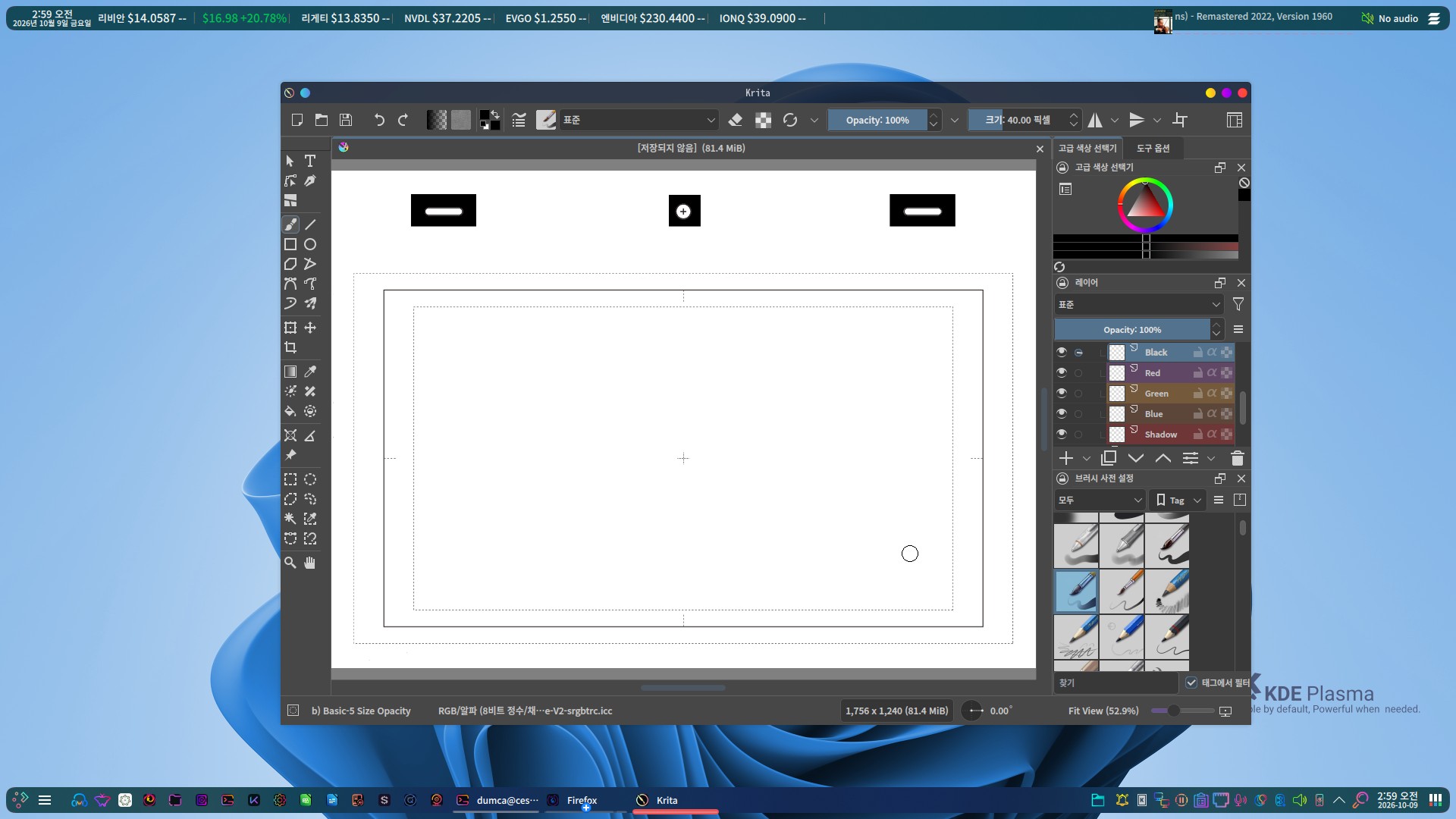Select the Gradient tool
This screenshot has height=819, width=1456.
click(x=290, y=372)
